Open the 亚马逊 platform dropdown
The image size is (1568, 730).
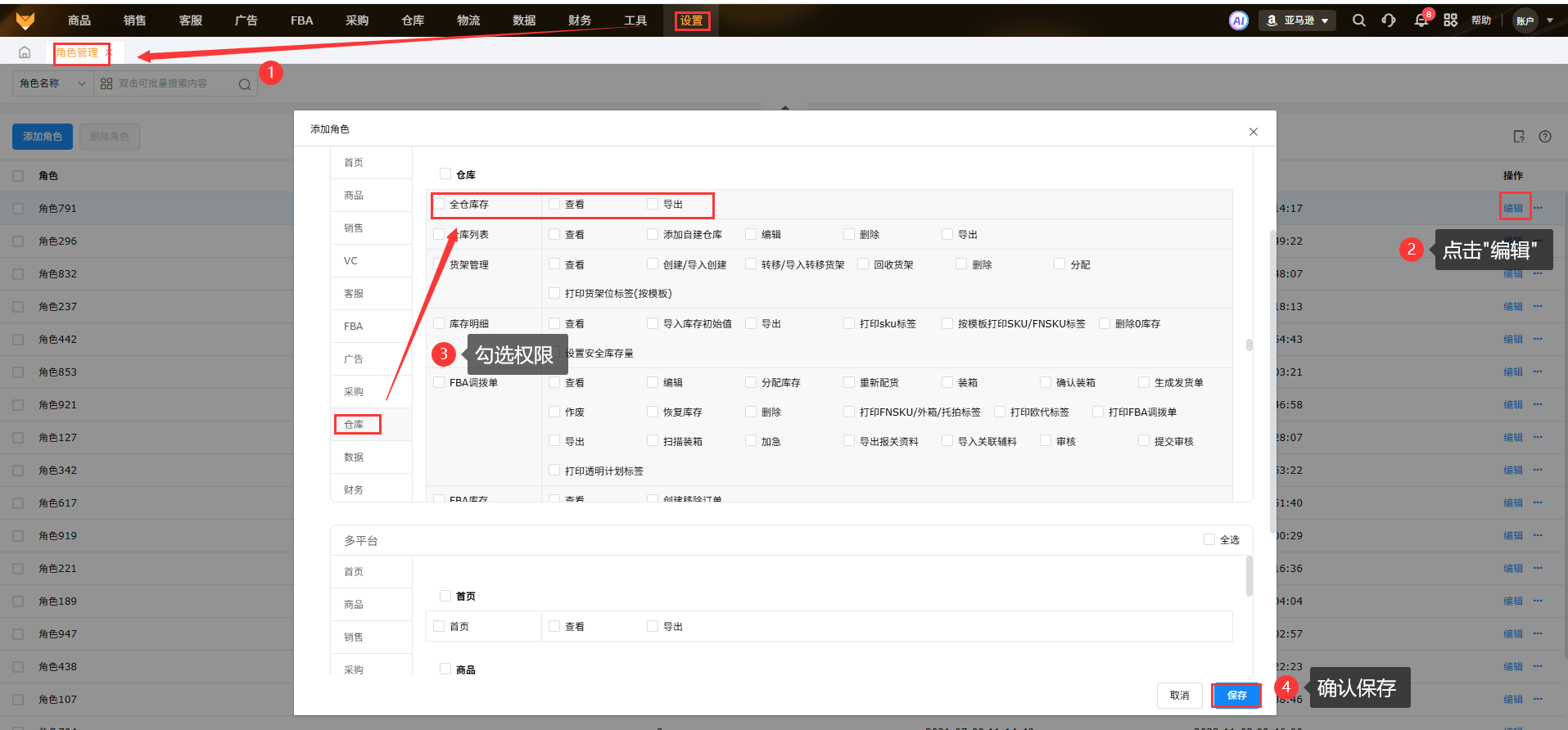tap(1297, 20)
